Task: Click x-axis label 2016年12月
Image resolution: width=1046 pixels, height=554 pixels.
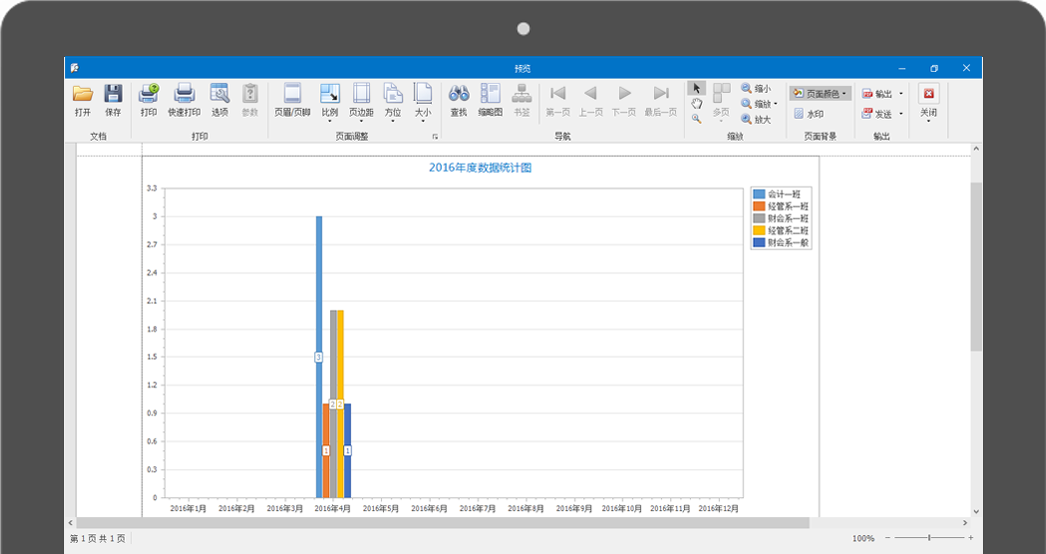Action: coord(718,509)
